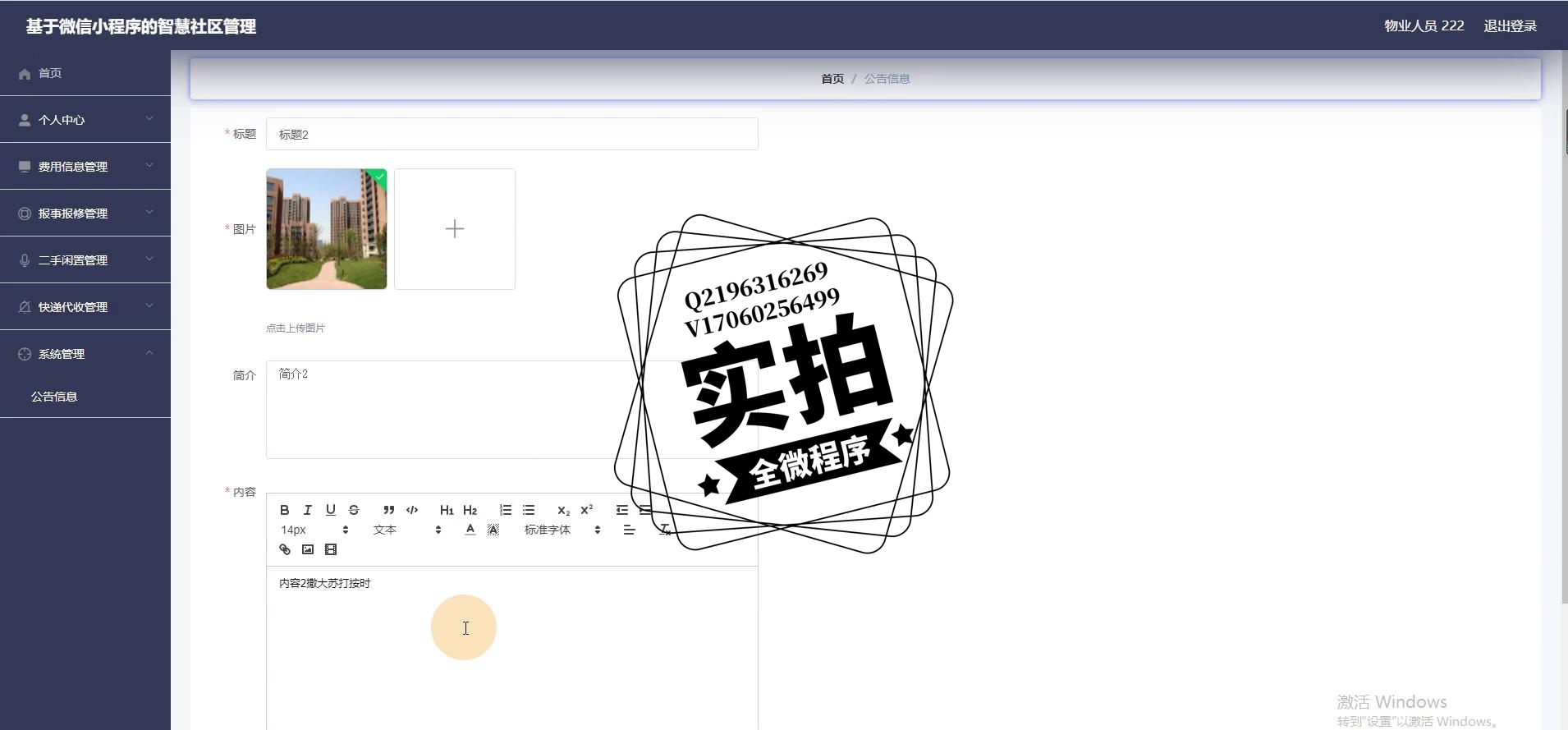Apply Heading 1 (H1) style
The image size is (1568, 730).
point(447,510)
